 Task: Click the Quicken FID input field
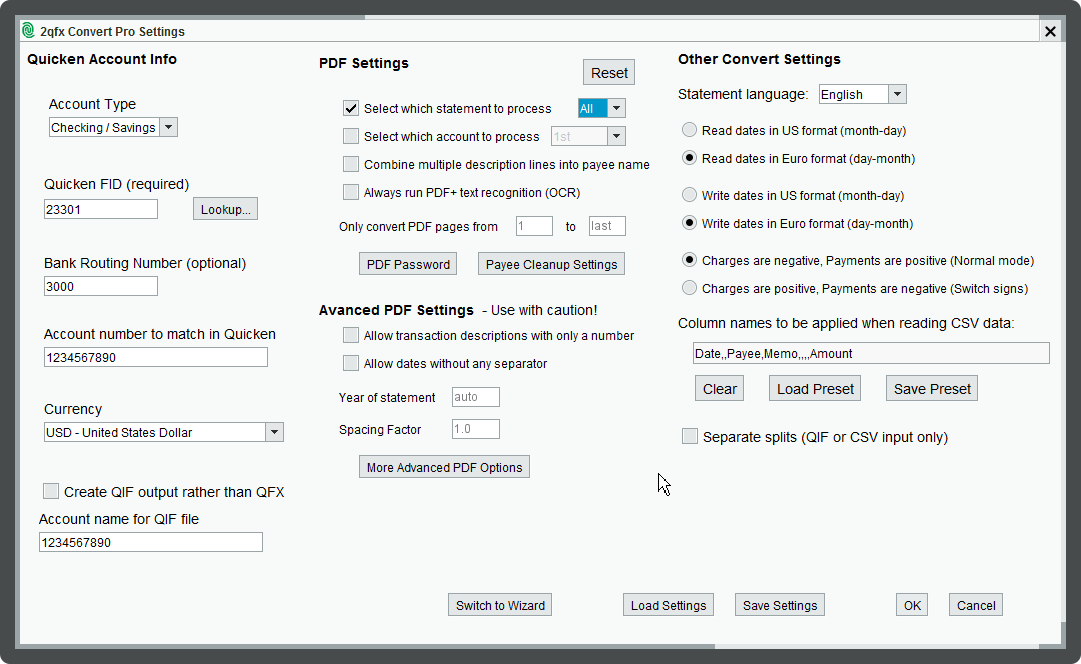101,210
